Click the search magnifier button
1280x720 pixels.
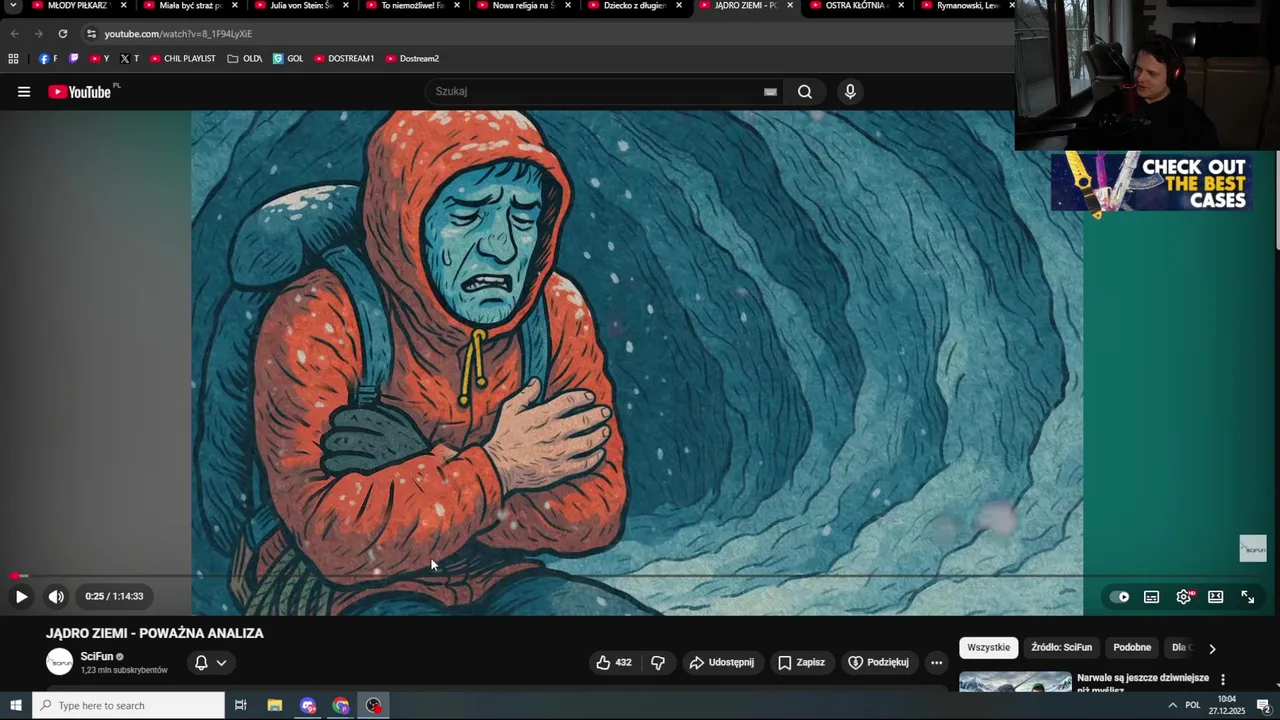click(x=805, y=92)
